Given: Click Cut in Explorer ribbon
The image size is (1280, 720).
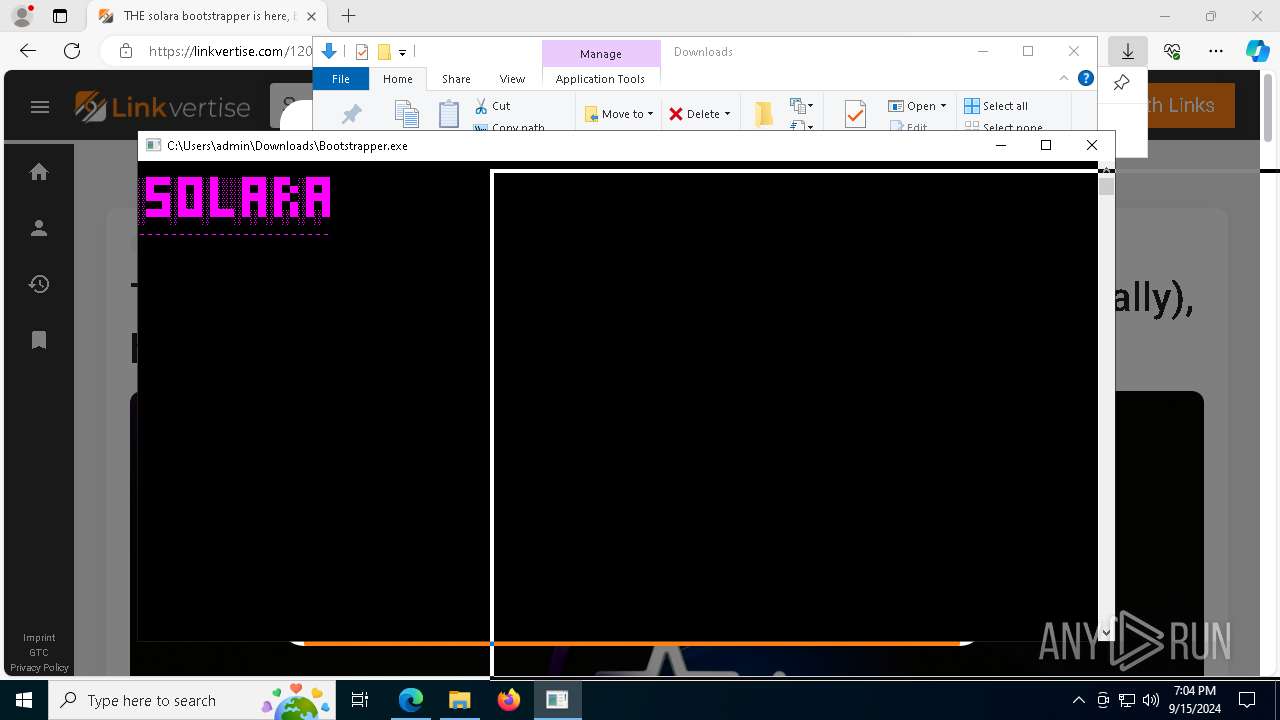Looking at the screenshot, I should (493, 106).
